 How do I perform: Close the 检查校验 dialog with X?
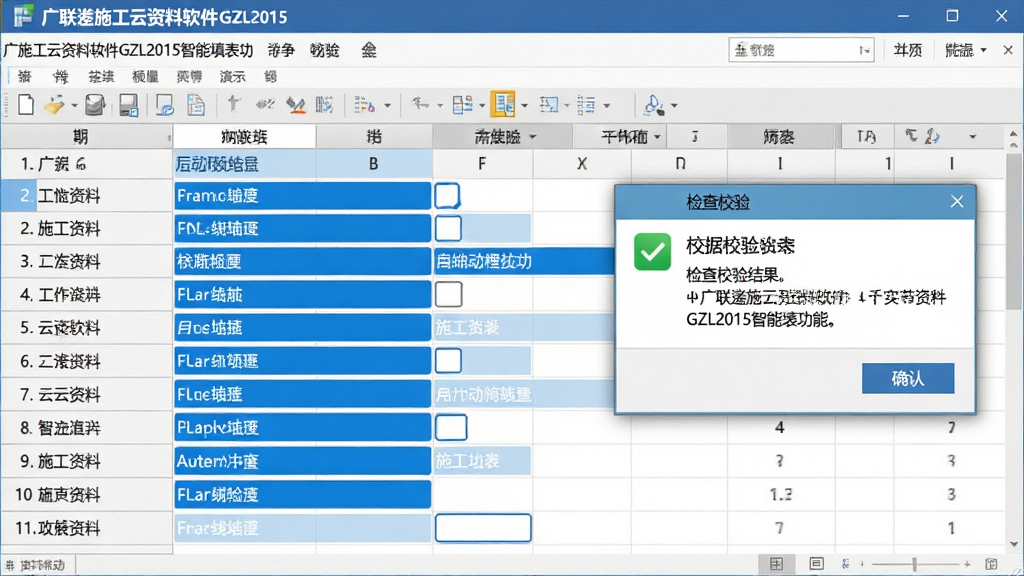click(x=957, y=202)
